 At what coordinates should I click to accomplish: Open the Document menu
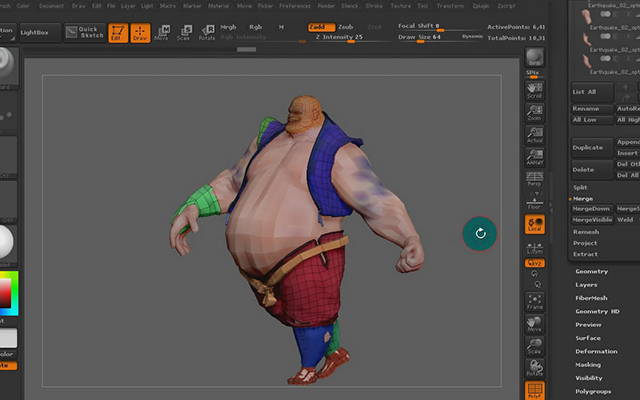[51, 6]
